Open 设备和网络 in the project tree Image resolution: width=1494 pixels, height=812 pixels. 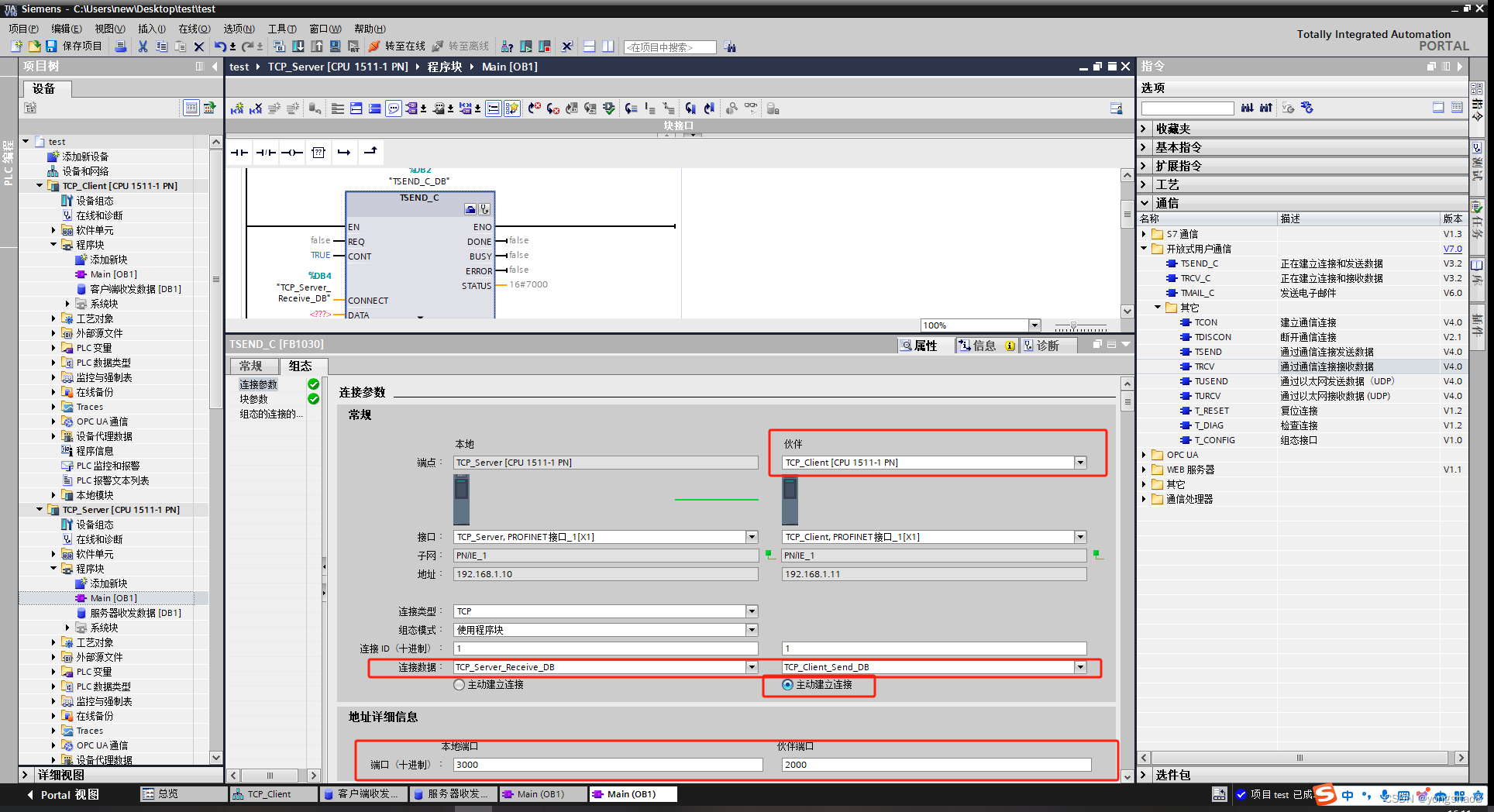tap(85, 171)
